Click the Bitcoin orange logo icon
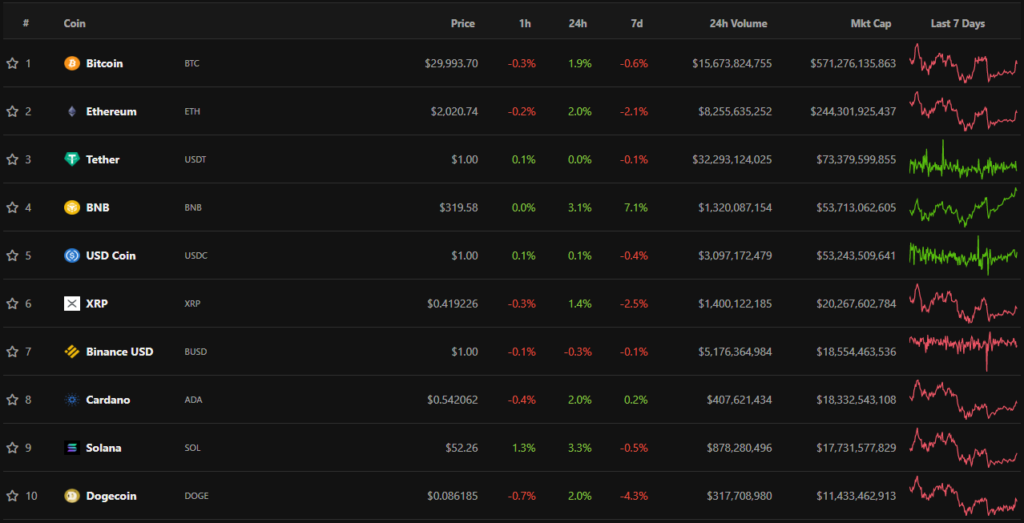 72,63
